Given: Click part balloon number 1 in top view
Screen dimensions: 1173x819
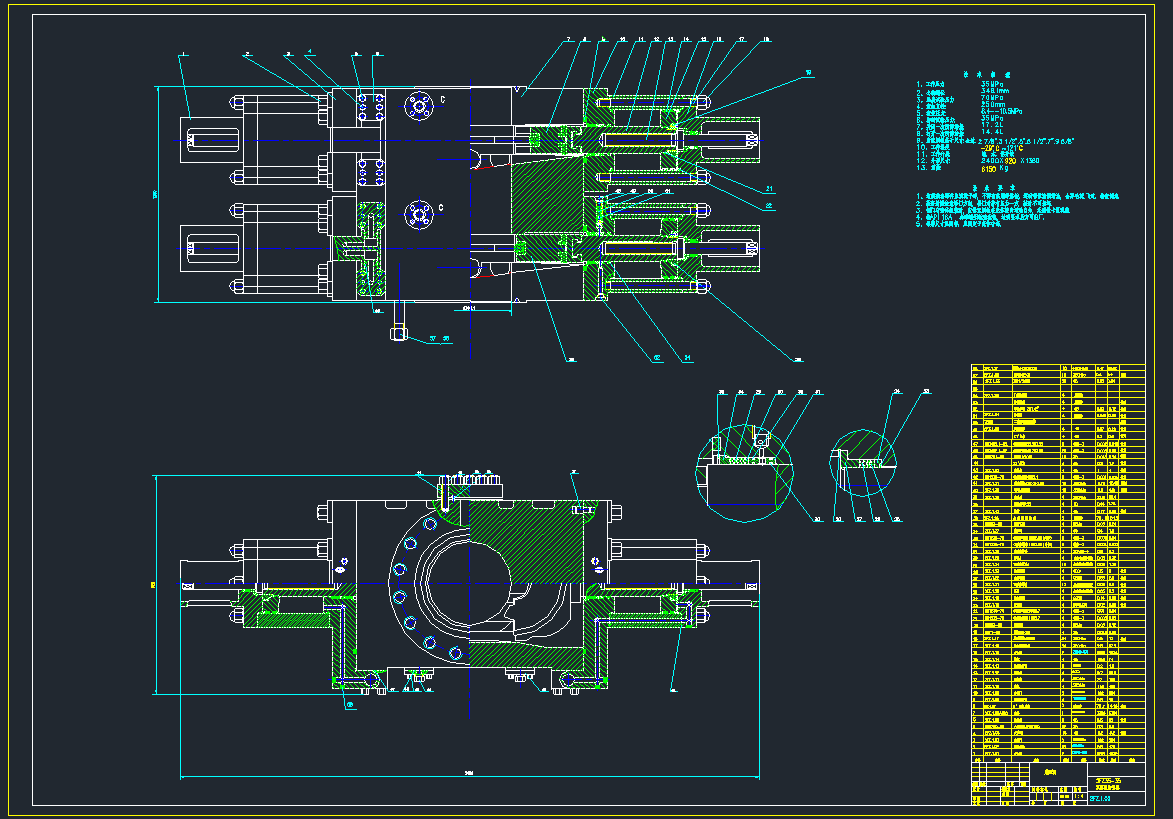Looking at the screenshot, I should click(x=183, y=54).
